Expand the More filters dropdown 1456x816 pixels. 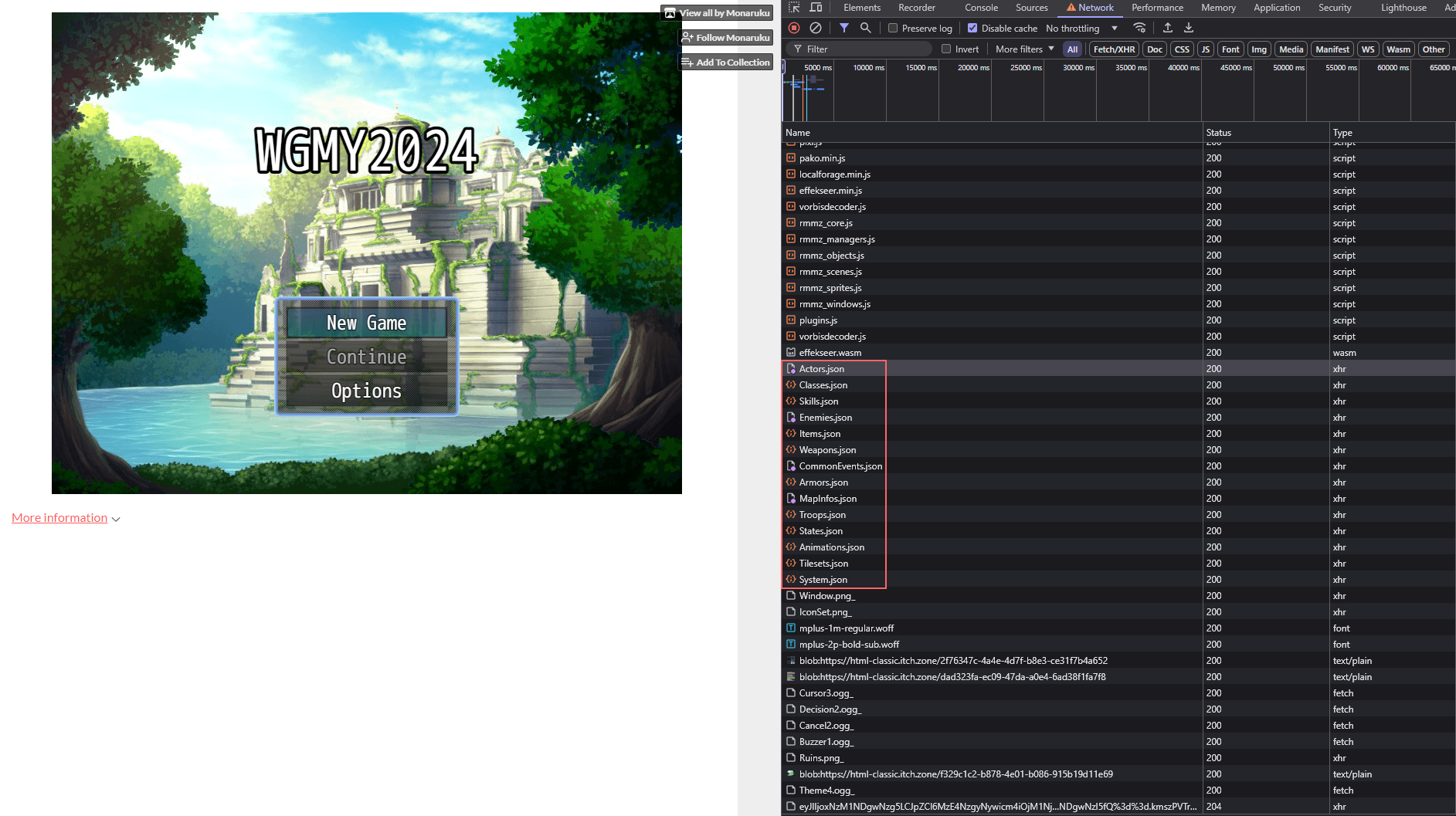(1024, 49)
